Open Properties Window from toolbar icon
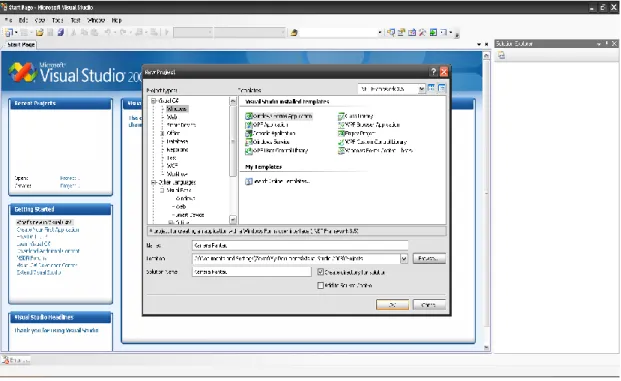This screenshot has width=621, height=381. click(401, 32)
